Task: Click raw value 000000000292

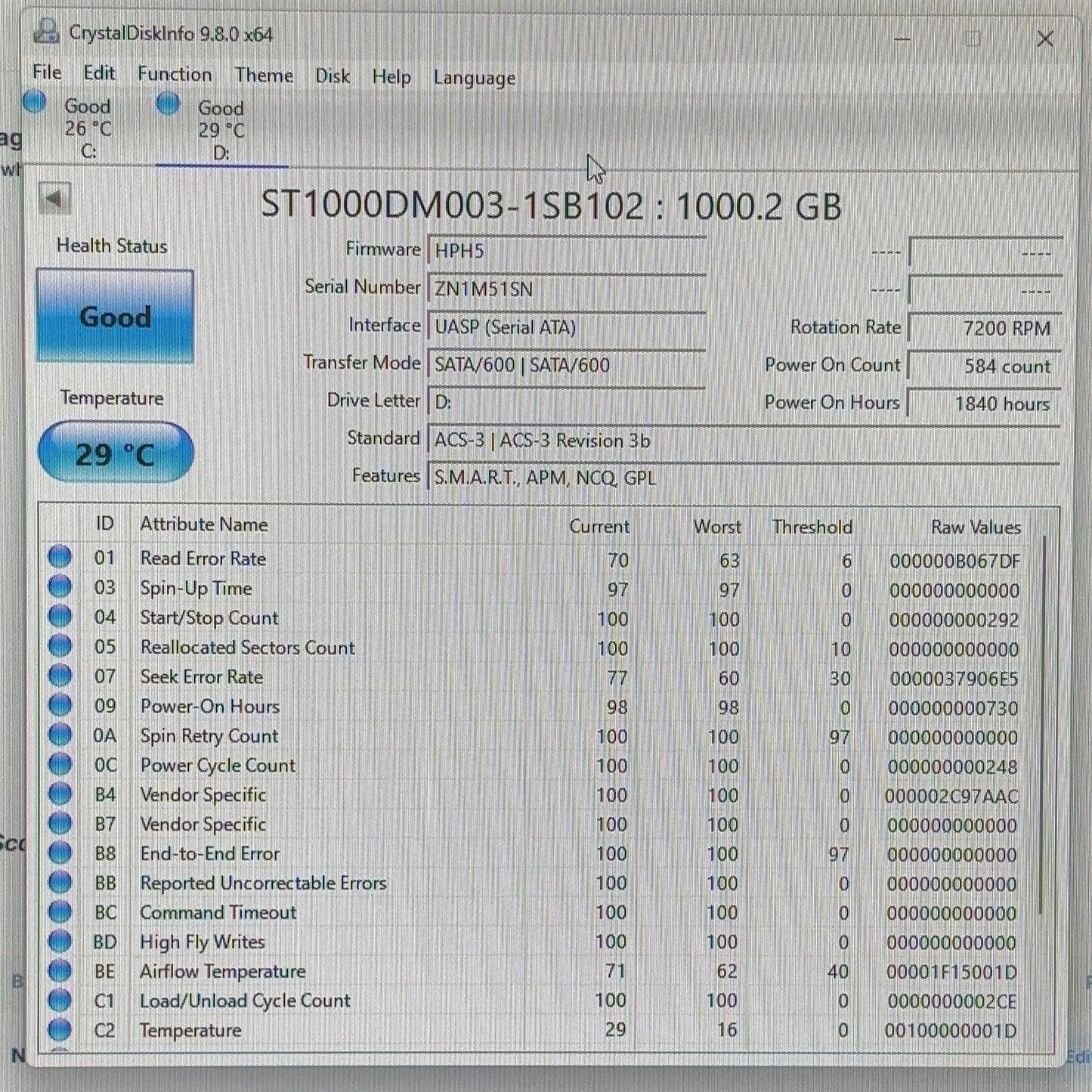Action: 954,620
